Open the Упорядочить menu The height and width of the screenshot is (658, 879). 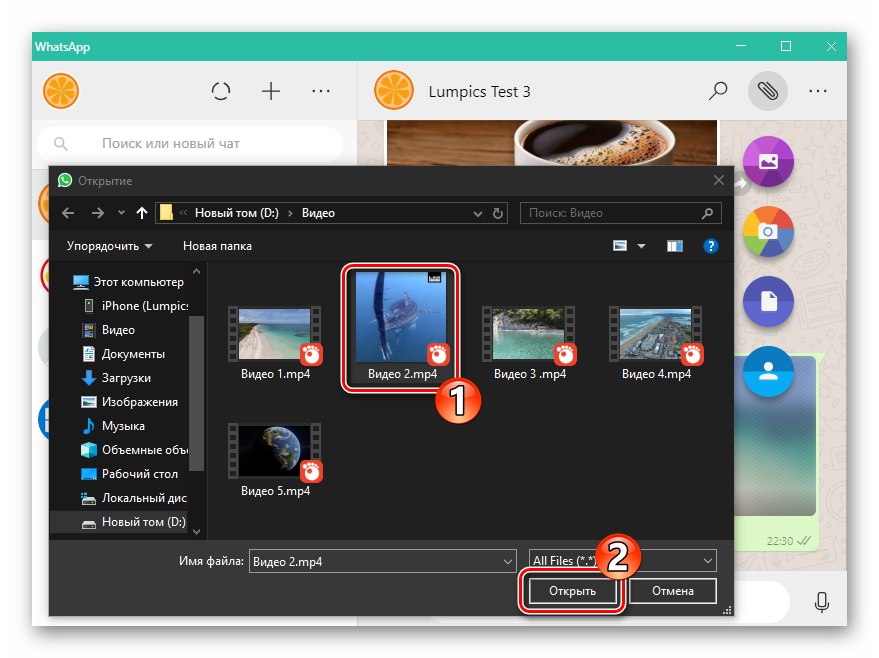(109, 246)
